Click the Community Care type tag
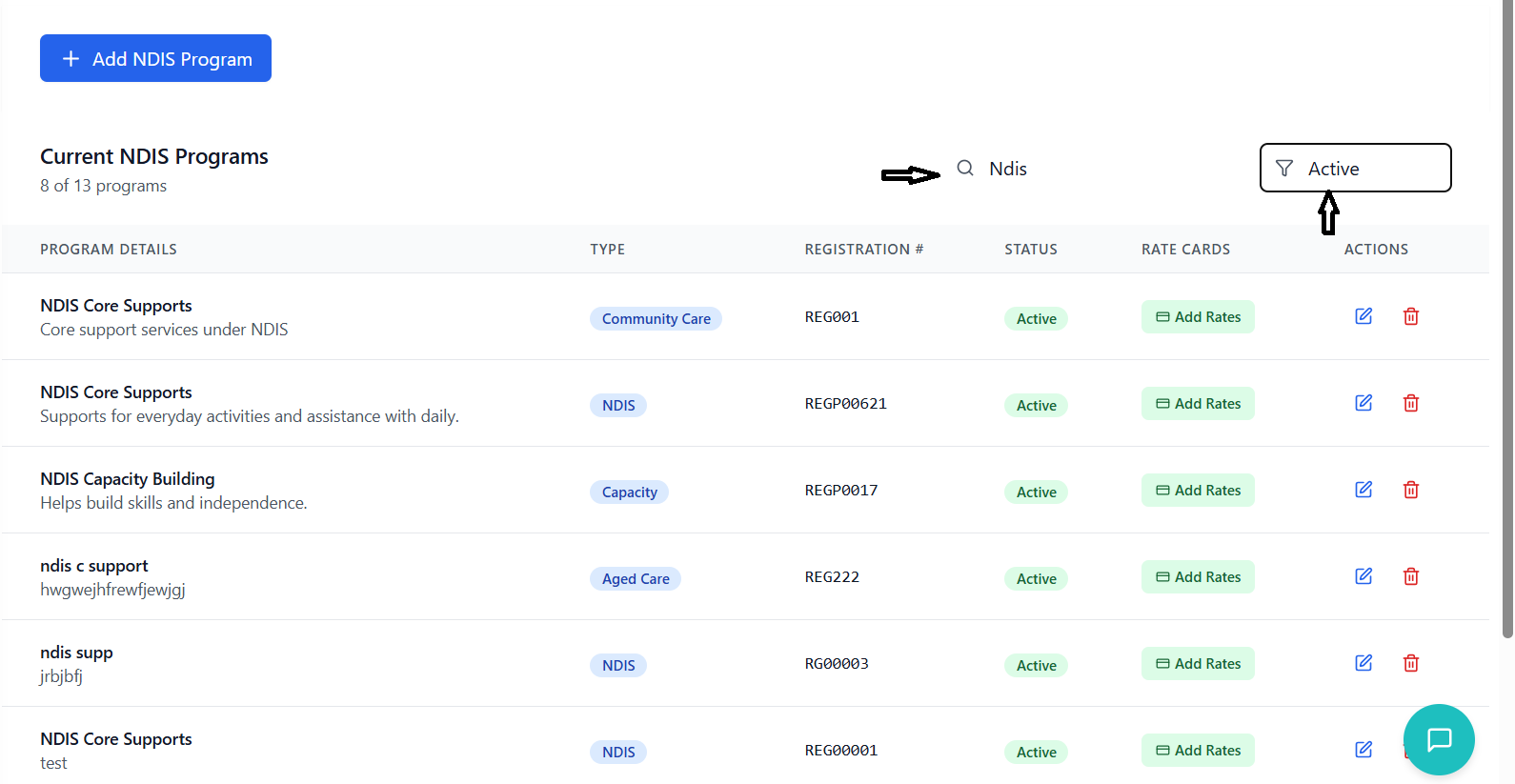This screenshot has height=784, width=1515. [x=656, y=319]
